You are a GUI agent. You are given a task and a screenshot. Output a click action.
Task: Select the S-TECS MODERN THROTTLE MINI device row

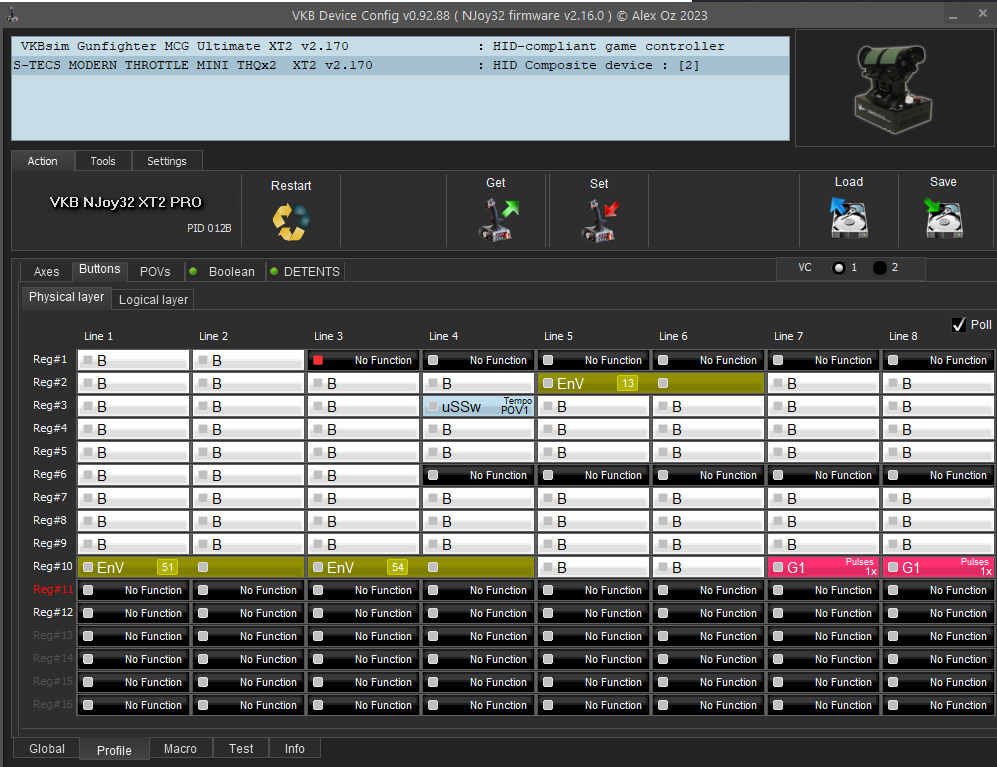(401, 65)
